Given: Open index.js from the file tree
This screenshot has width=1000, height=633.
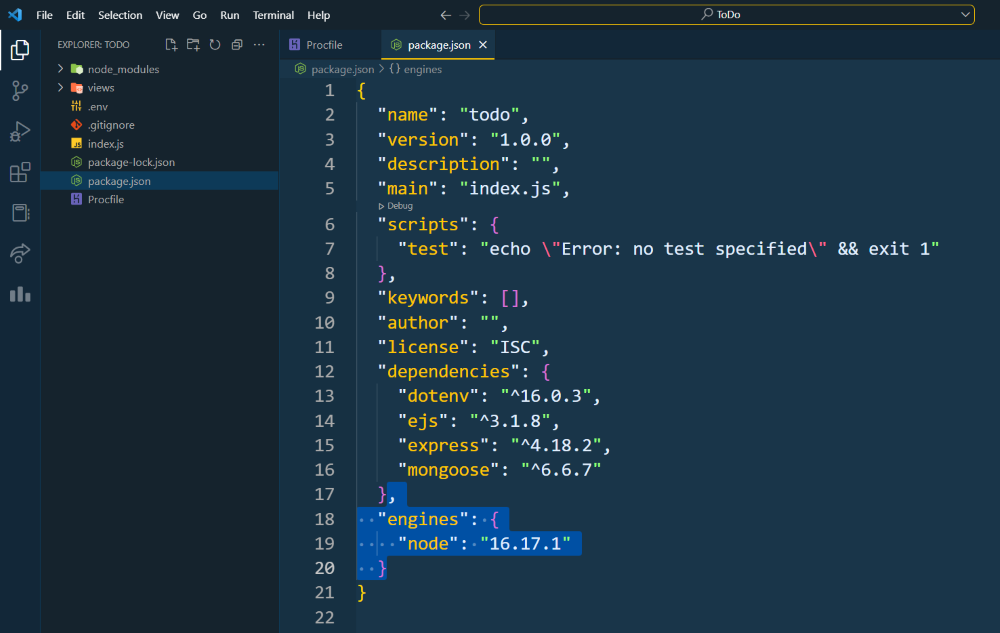Looking at the screenshot, I should pos(105,144).
